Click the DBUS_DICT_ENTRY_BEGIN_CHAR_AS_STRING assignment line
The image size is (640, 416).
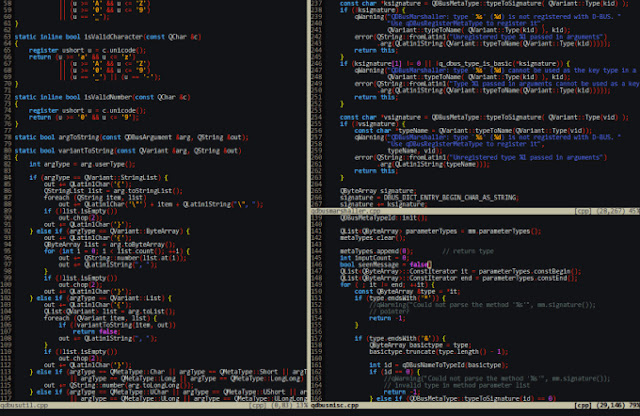429,198
